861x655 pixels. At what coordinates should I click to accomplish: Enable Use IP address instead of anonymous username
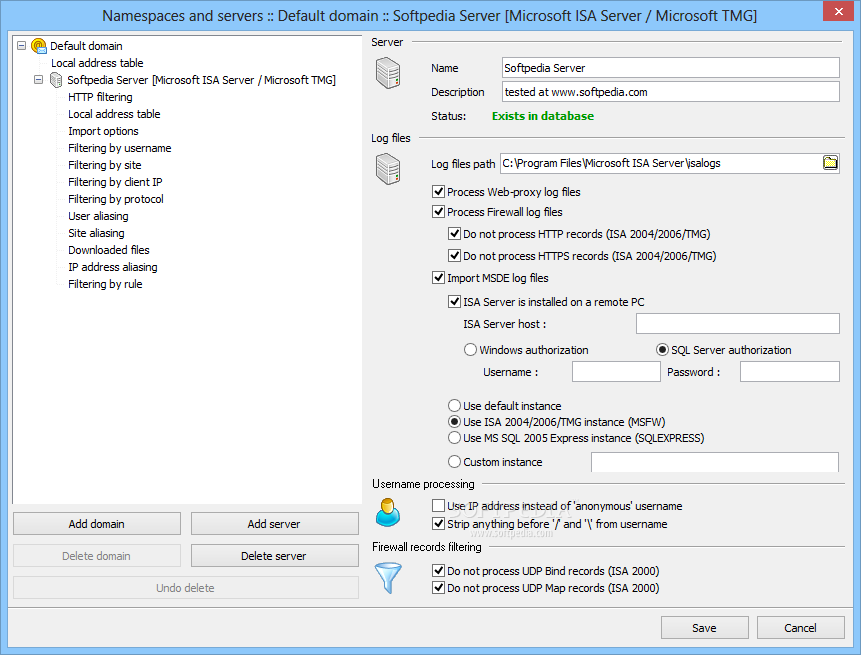pyautogui.click(x=438, y=505)
